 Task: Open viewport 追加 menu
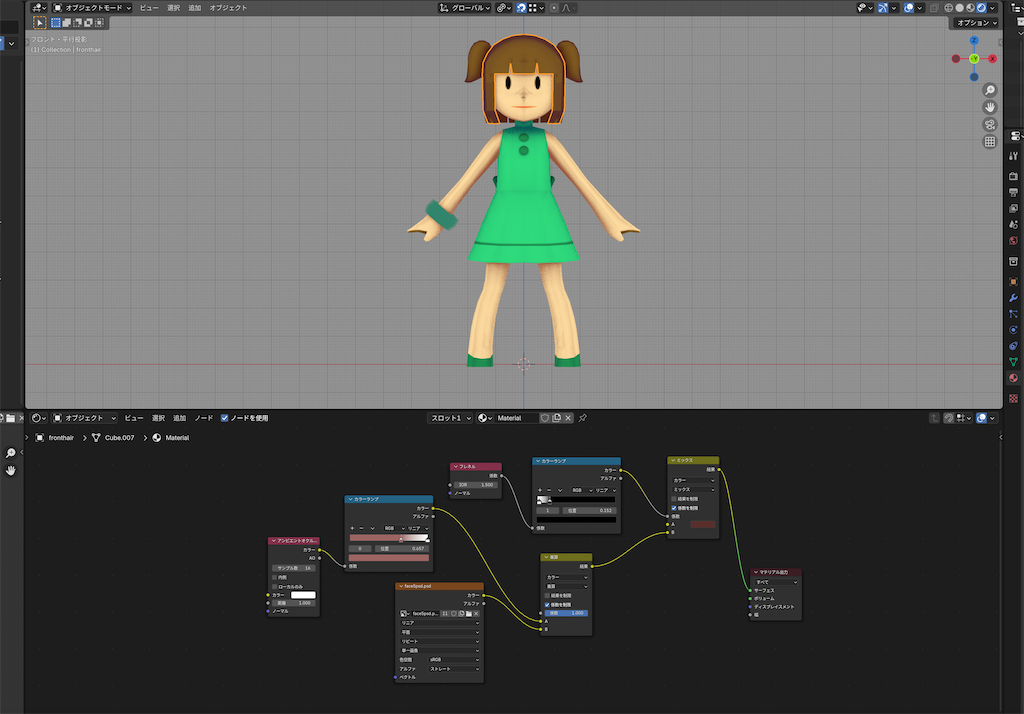[195, 8]
